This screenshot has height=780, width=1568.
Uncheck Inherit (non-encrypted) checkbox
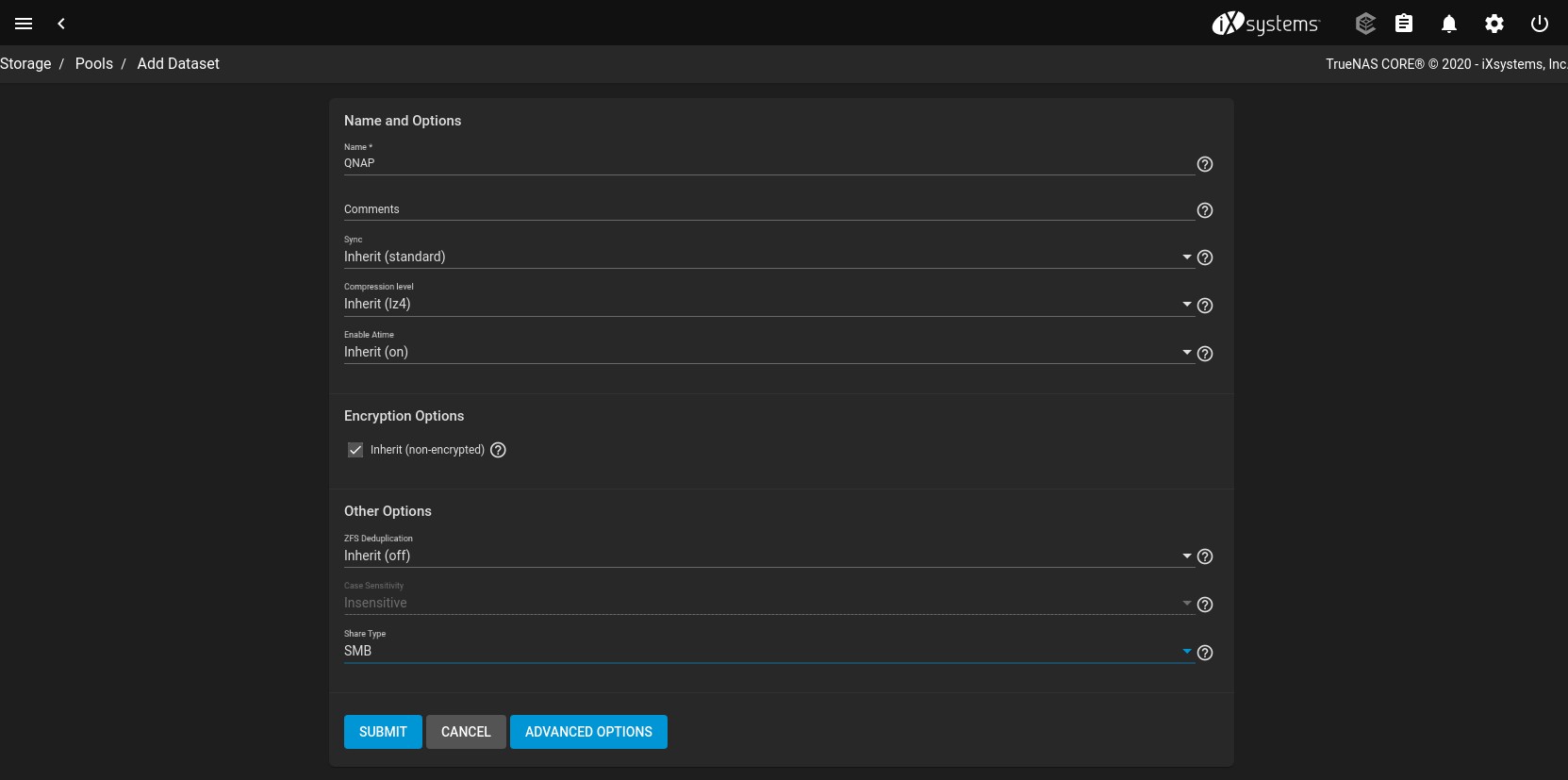coord(355,450)
